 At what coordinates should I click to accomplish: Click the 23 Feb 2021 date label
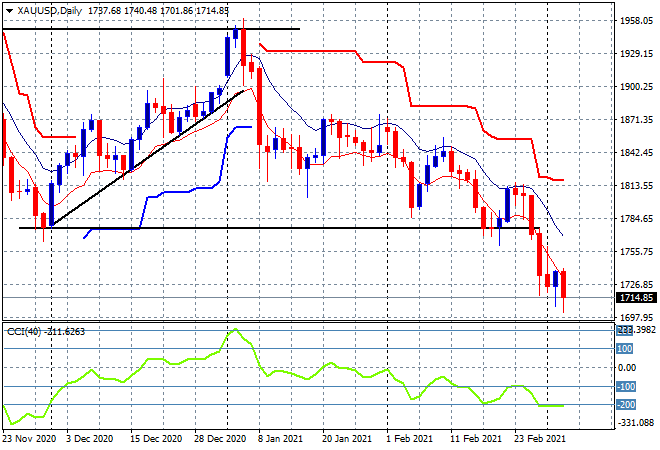tap(540, 439)
